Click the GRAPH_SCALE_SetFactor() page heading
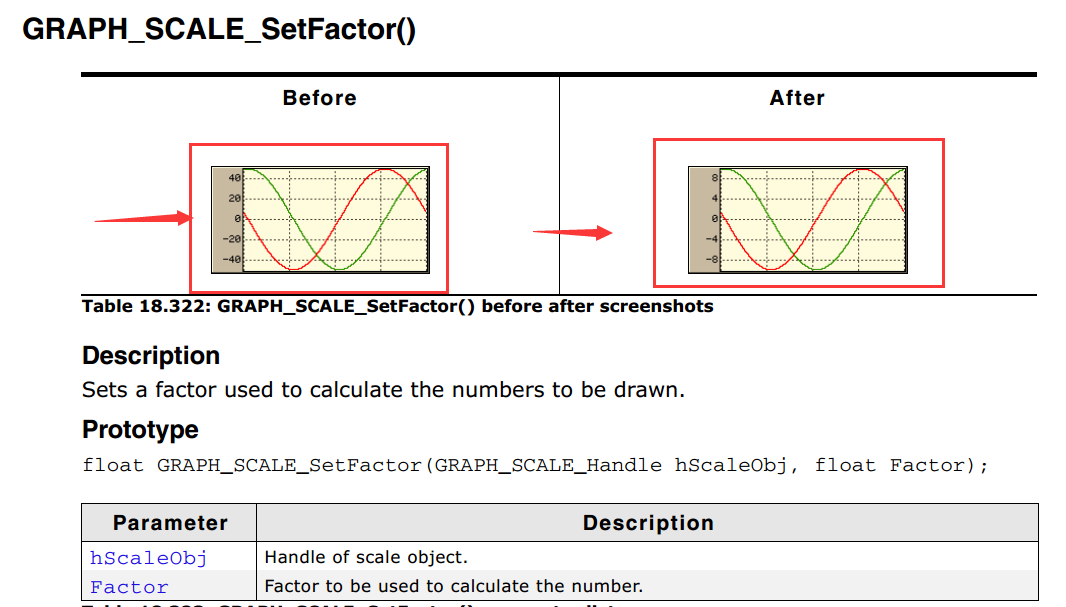Image resolution: width=1066 pixels, height=607 pixels. (x=219, y=29)
